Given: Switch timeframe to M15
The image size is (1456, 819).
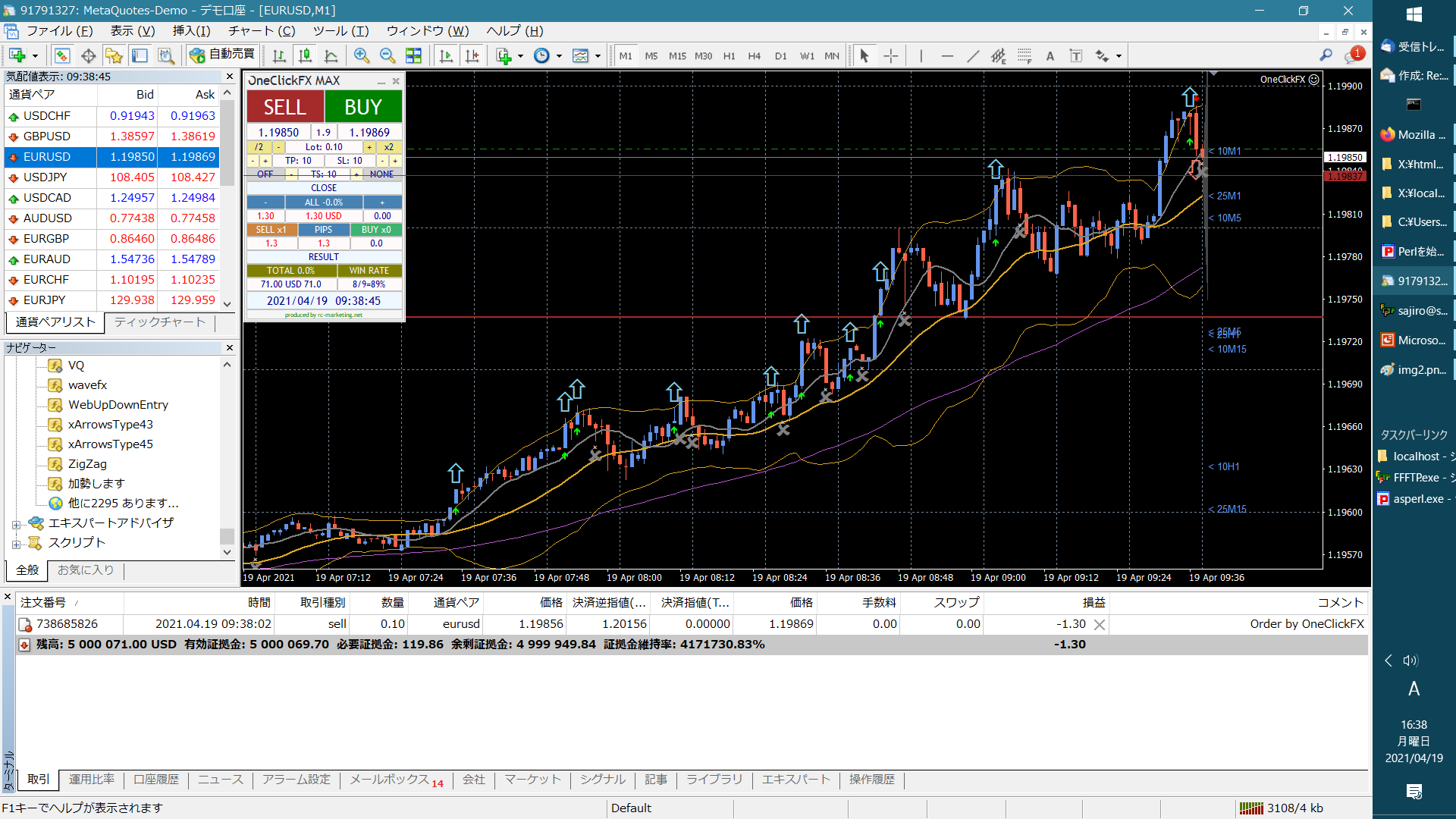Looking at the screenshot, I should 677,55.
